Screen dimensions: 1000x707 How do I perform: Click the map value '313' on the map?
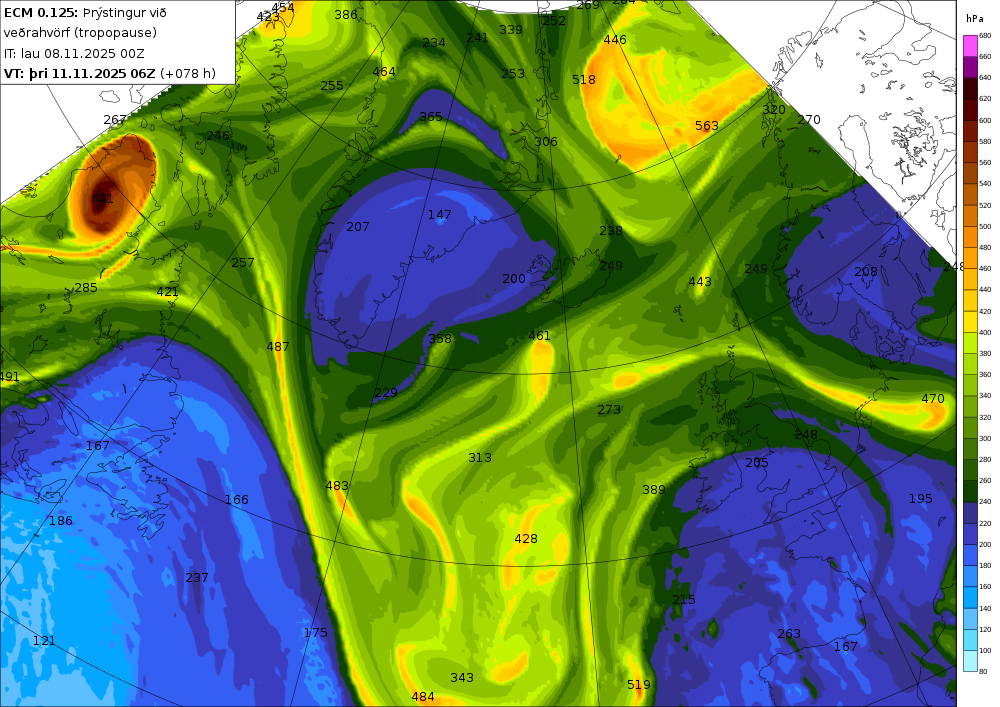(480, 458)
